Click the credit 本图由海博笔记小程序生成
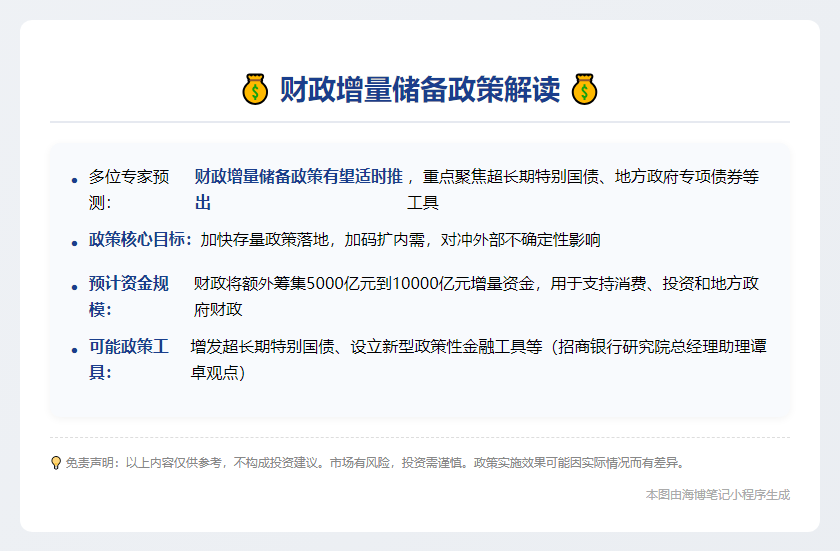840x551 pixels. coord(718,495)
